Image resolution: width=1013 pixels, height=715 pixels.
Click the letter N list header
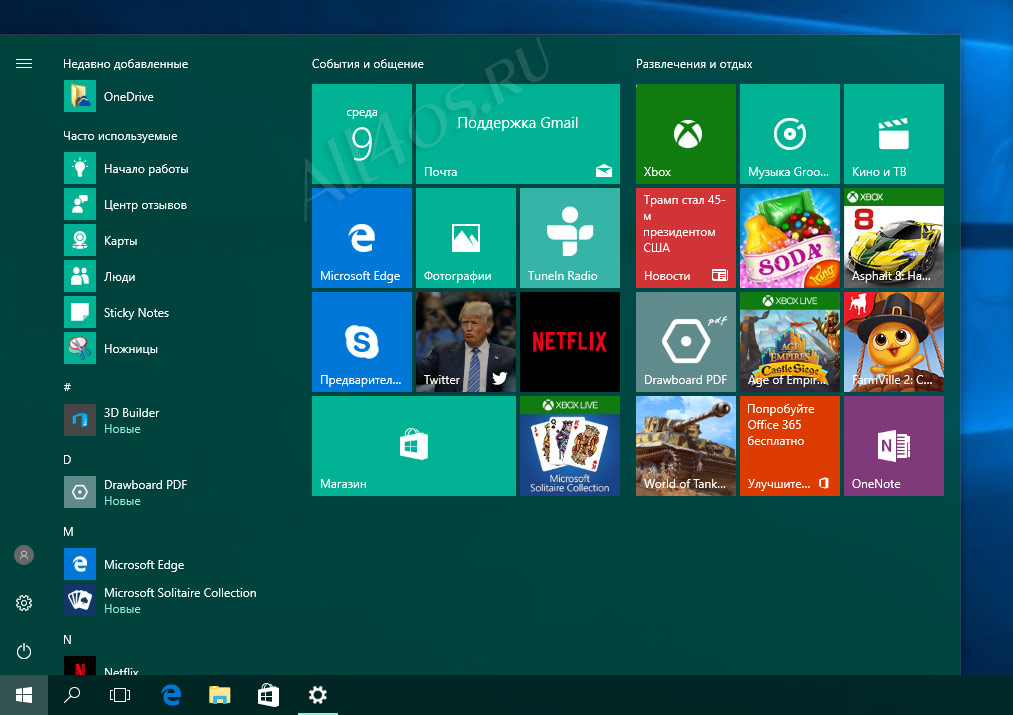[x=67, y=639]
